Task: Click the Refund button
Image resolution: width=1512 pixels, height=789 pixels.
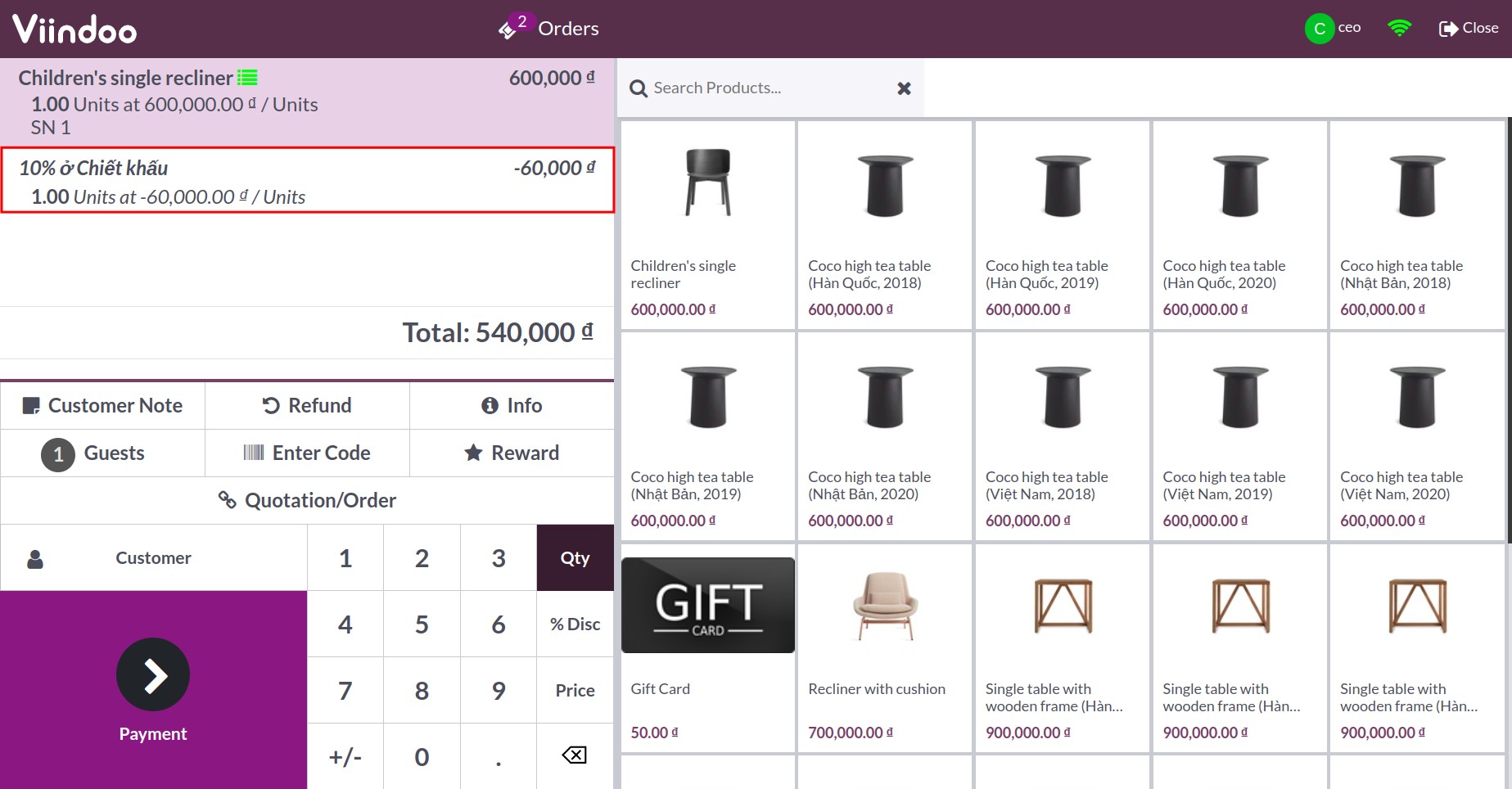Action: [x=307, y=405]
